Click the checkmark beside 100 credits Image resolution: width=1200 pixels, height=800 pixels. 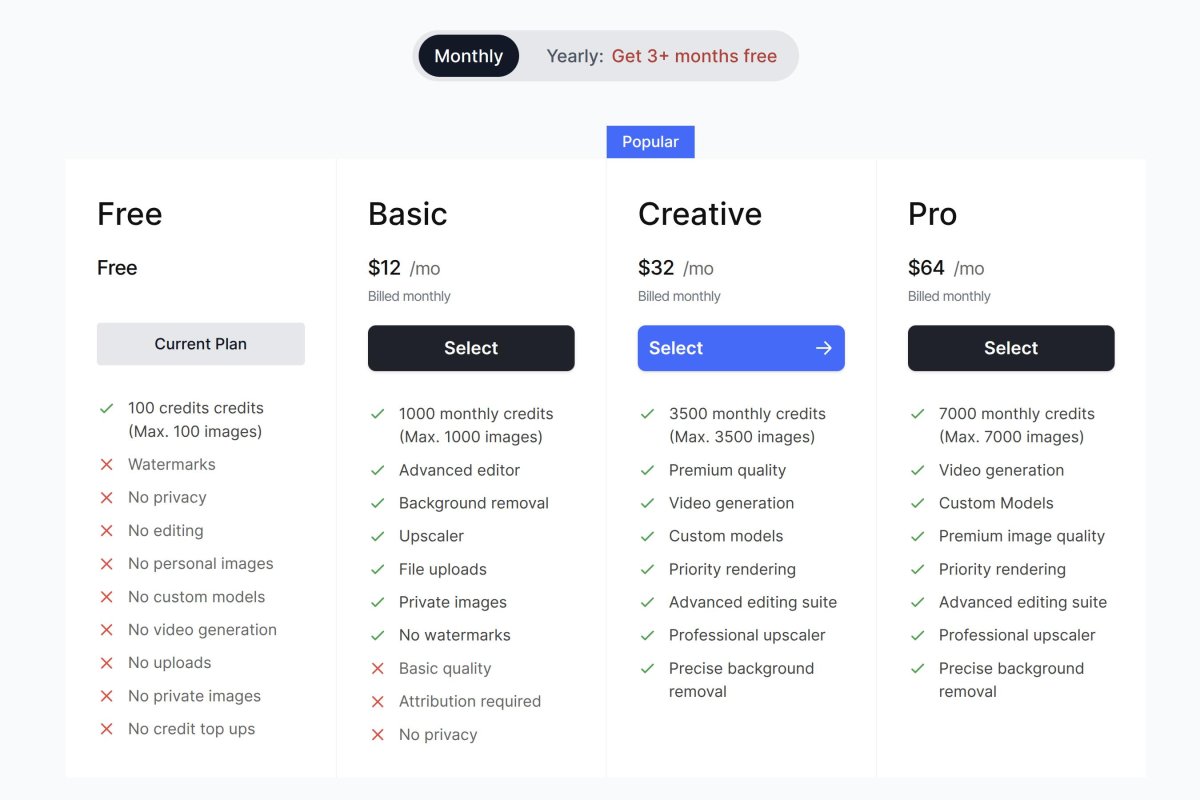point(106,408)
